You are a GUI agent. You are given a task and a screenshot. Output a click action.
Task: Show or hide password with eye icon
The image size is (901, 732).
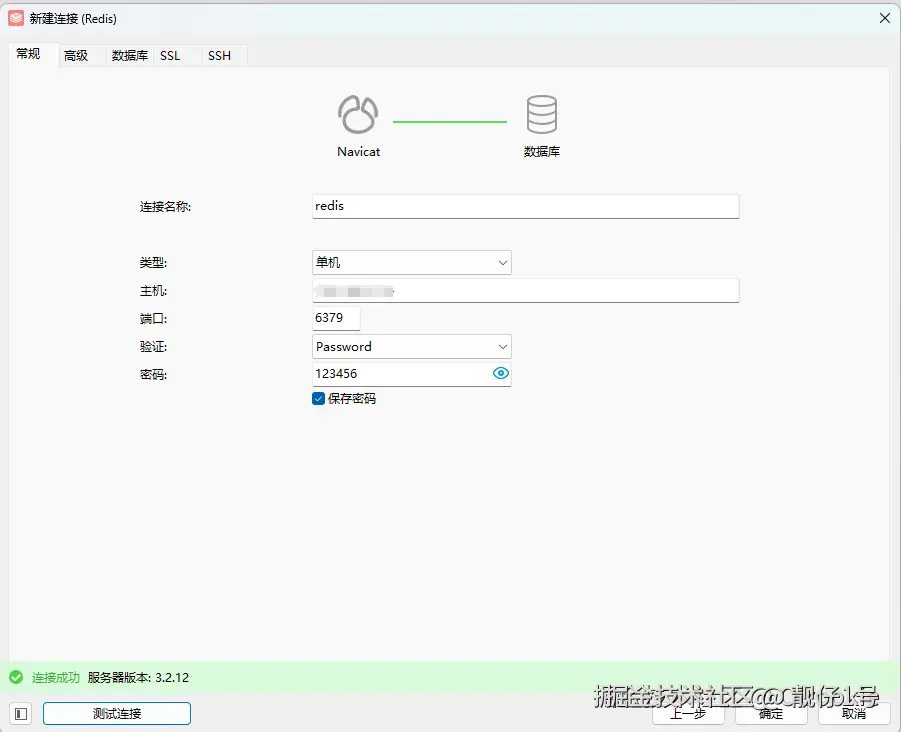pos(500,373)
